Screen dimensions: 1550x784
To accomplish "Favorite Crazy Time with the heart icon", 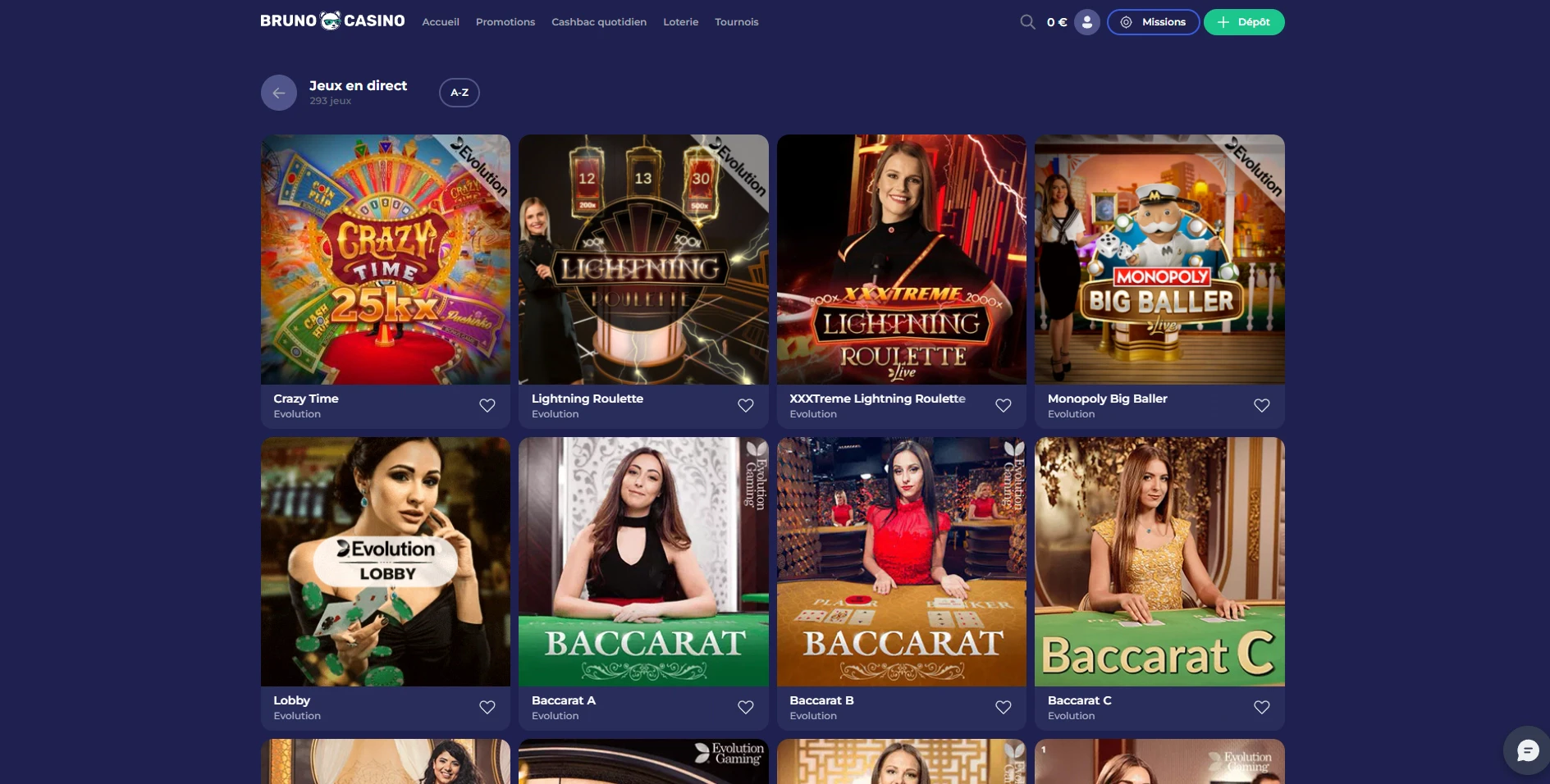I will click(487, 405).
